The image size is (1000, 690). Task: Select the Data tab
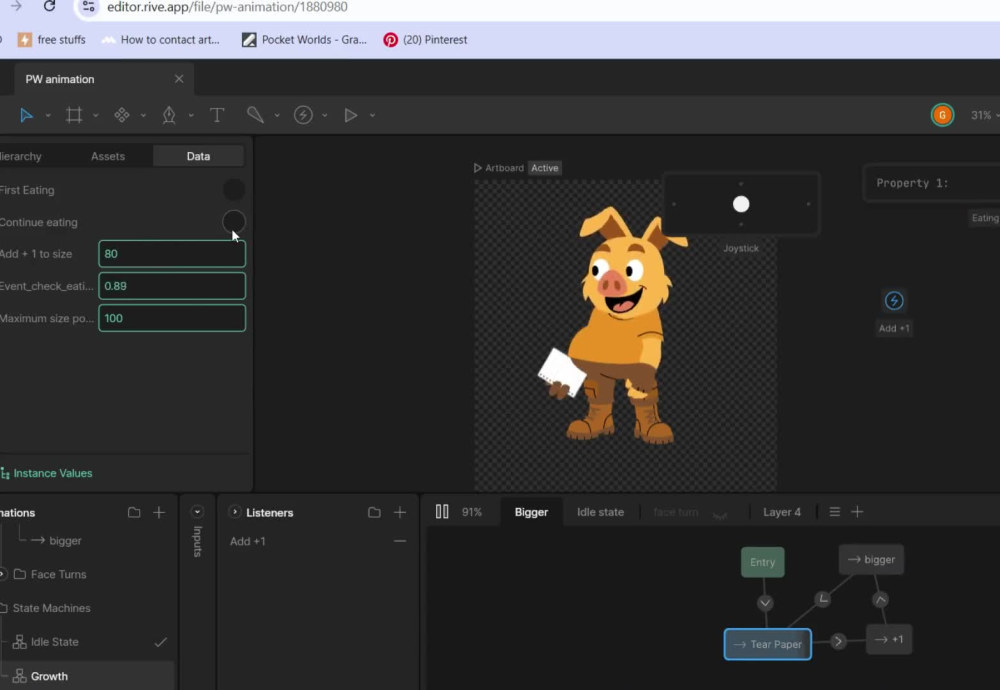click(x=198, y=156)
